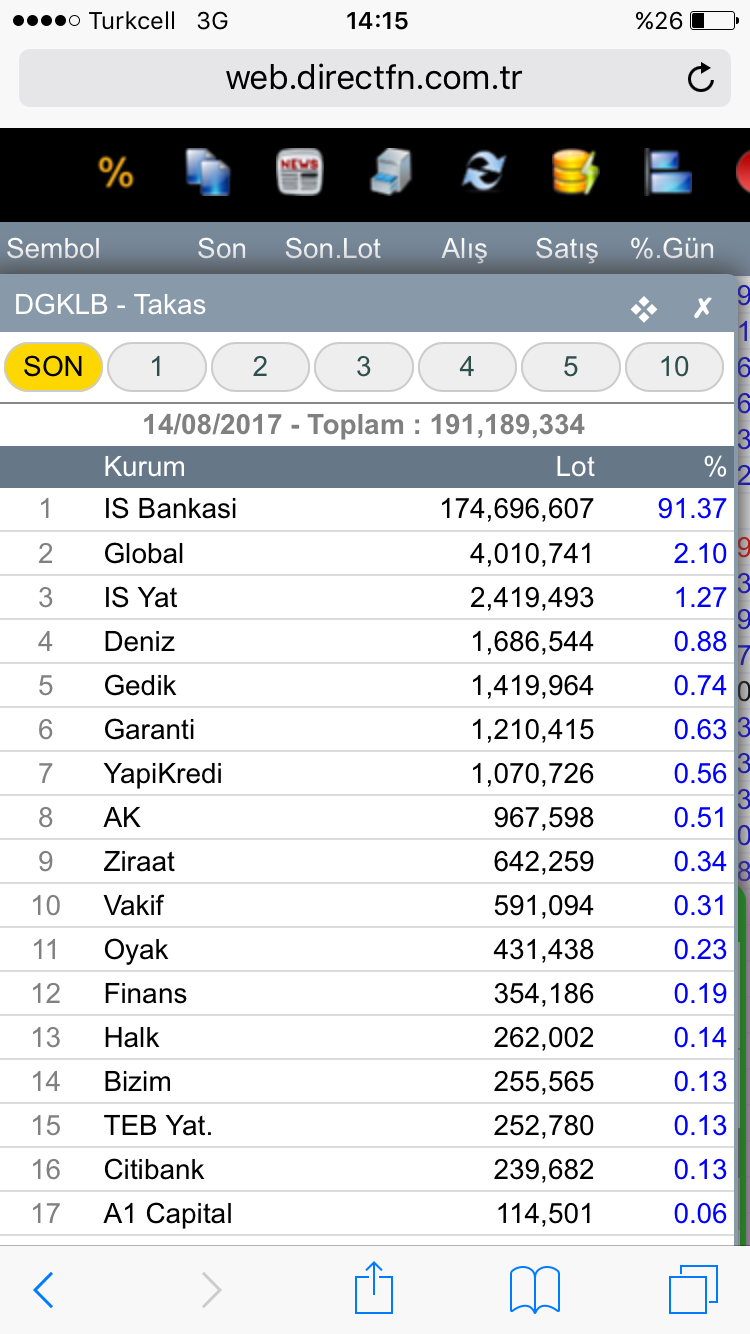This screenshot has height=1334, width=750.
Task: Click the 91.37 percent value
Action: (x=692, y=509)
